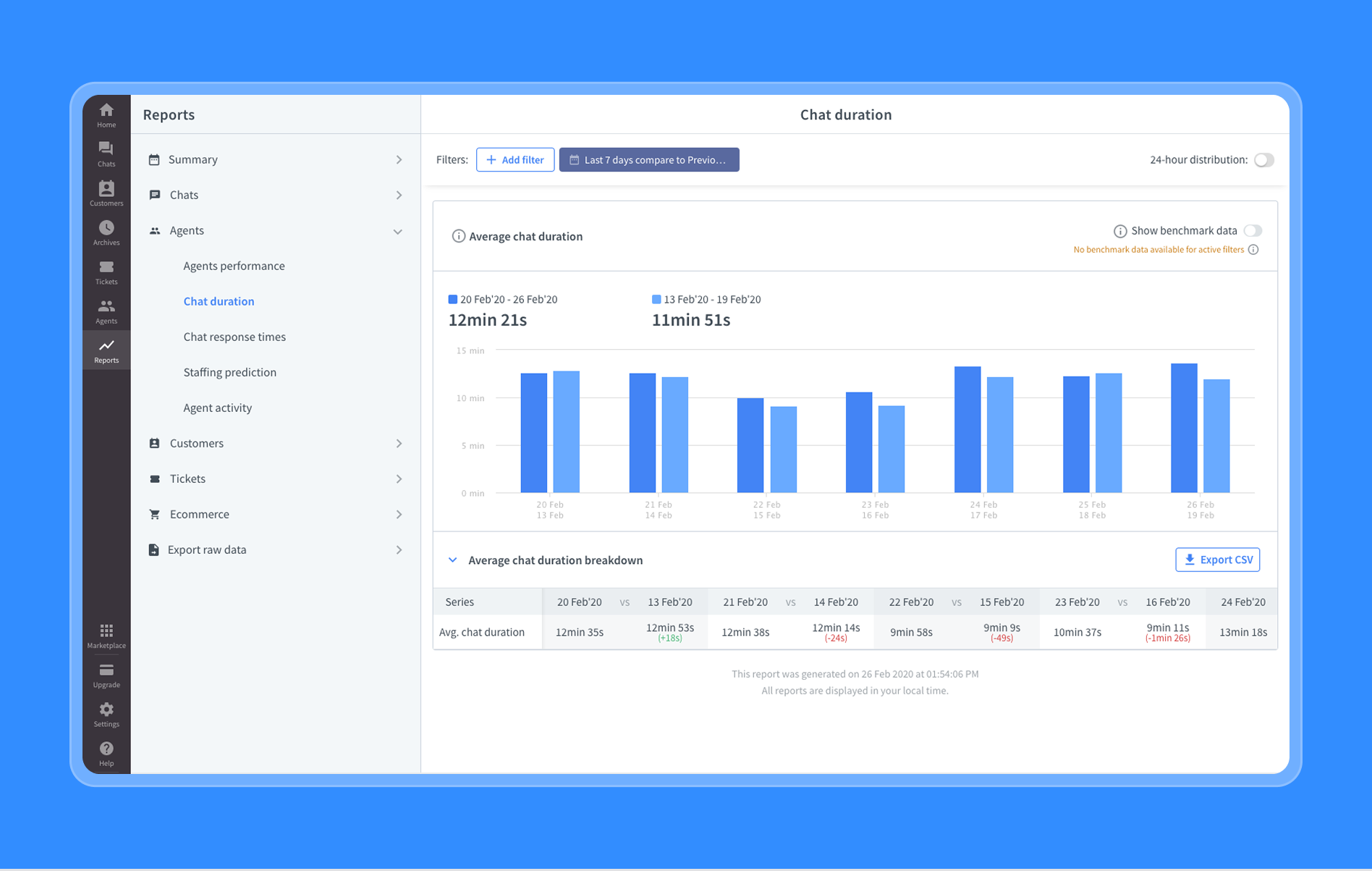Image resolution: width=1372 pixels, height=871 pixels.
Task: Open Archives from the sidebar
Action: click(106, 232)
